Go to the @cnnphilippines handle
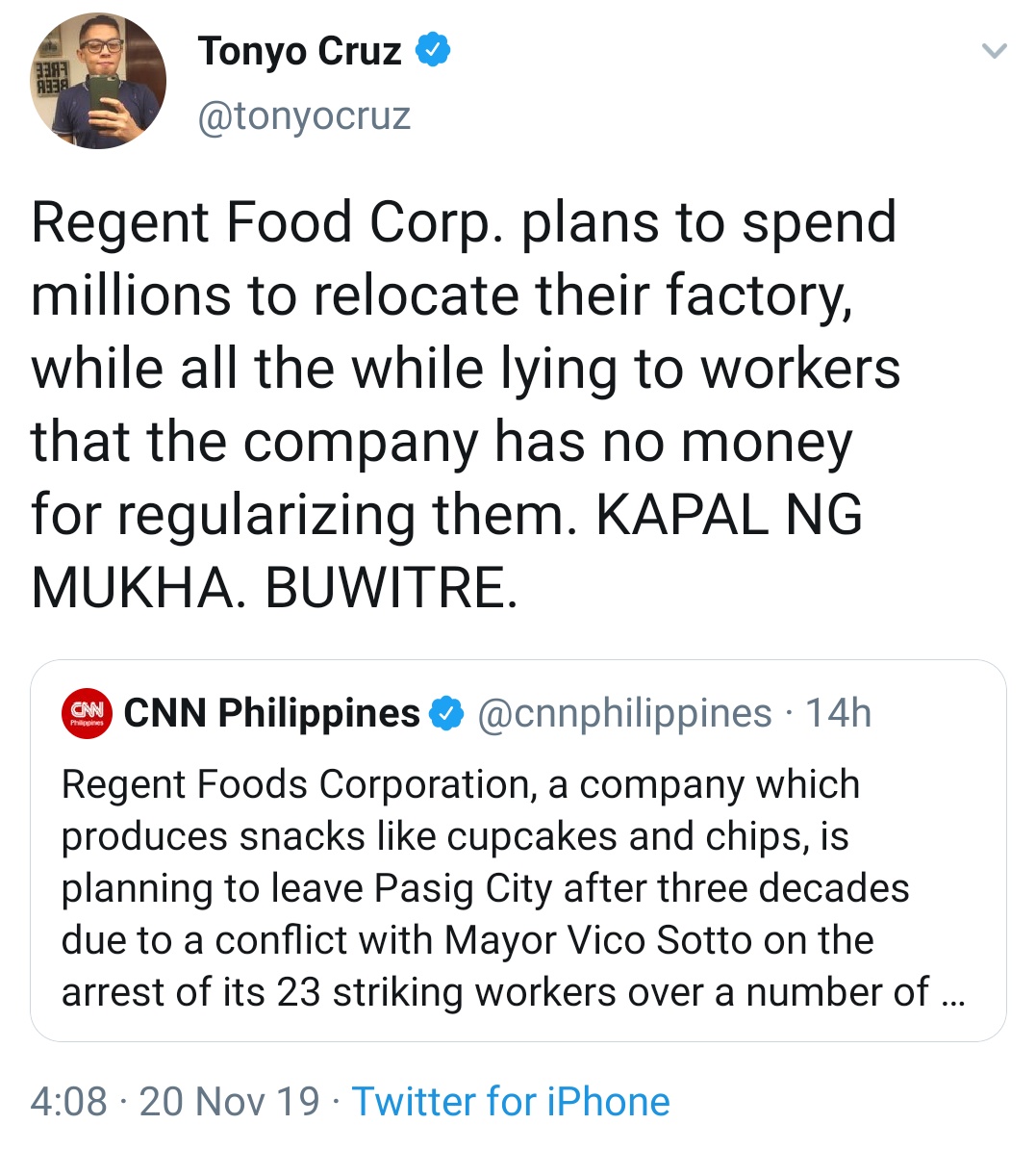Viewport: 1036px width, 1150px height. pos(624,714)
